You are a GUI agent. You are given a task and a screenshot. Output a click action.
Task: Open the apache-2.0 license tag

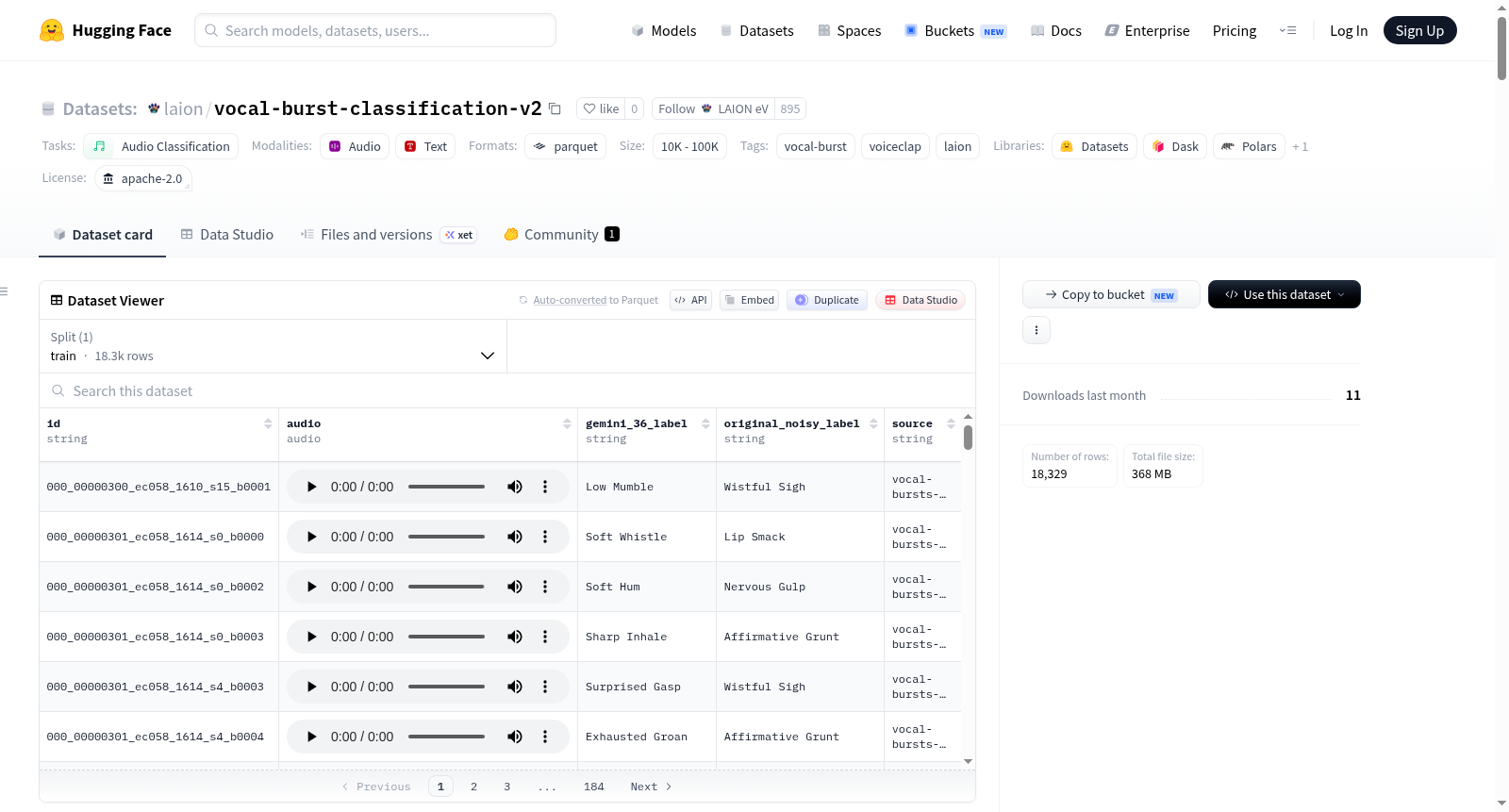tap(143, 179)
